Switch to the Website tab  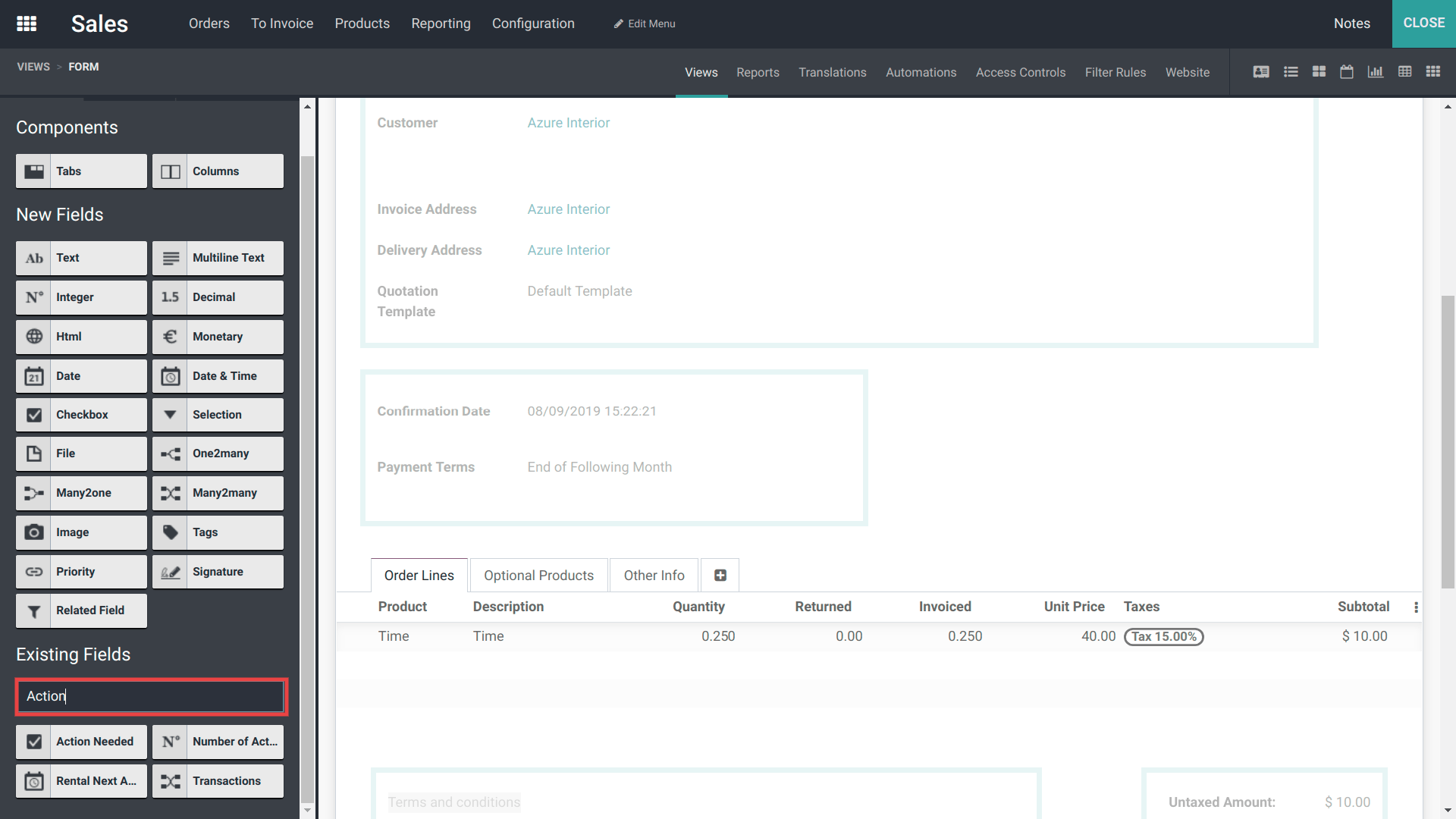(x=1188, y=72)
